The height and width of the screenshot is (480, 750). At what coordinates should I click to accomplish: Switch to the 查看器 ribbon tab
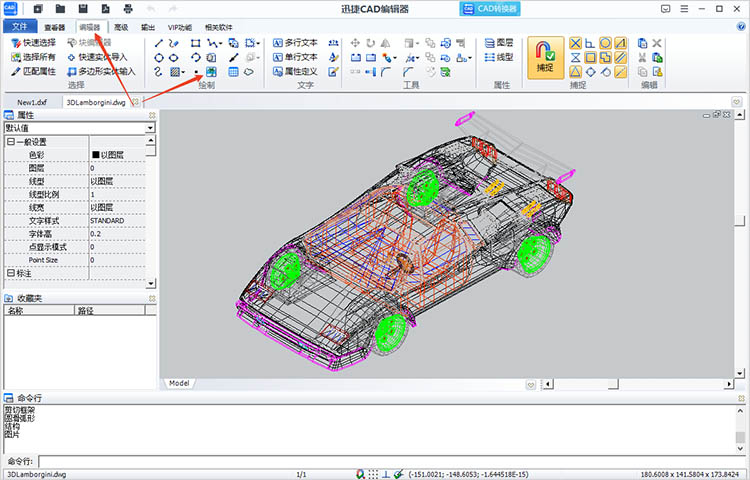[x=55, y=27]
